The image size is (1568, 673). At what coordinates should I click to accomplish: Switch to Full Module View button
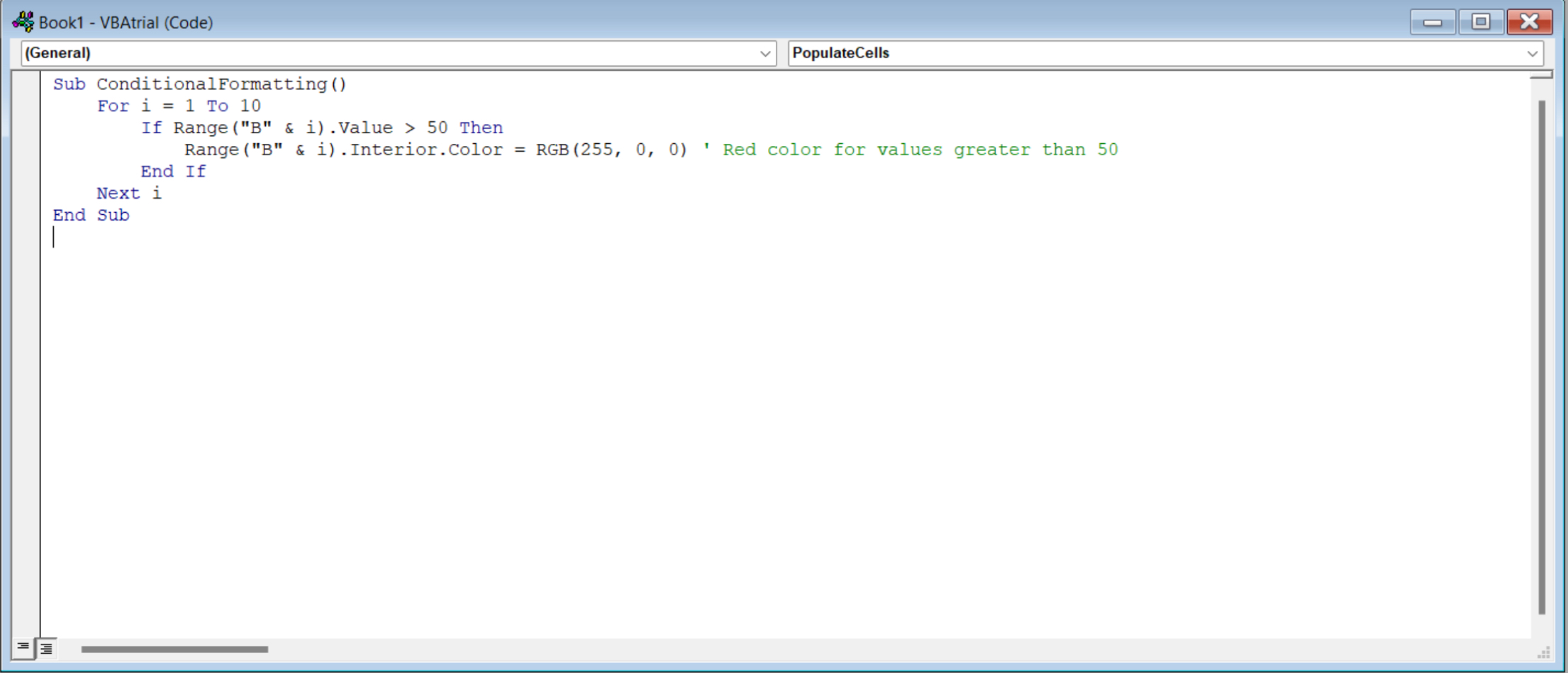coord(46,647)
